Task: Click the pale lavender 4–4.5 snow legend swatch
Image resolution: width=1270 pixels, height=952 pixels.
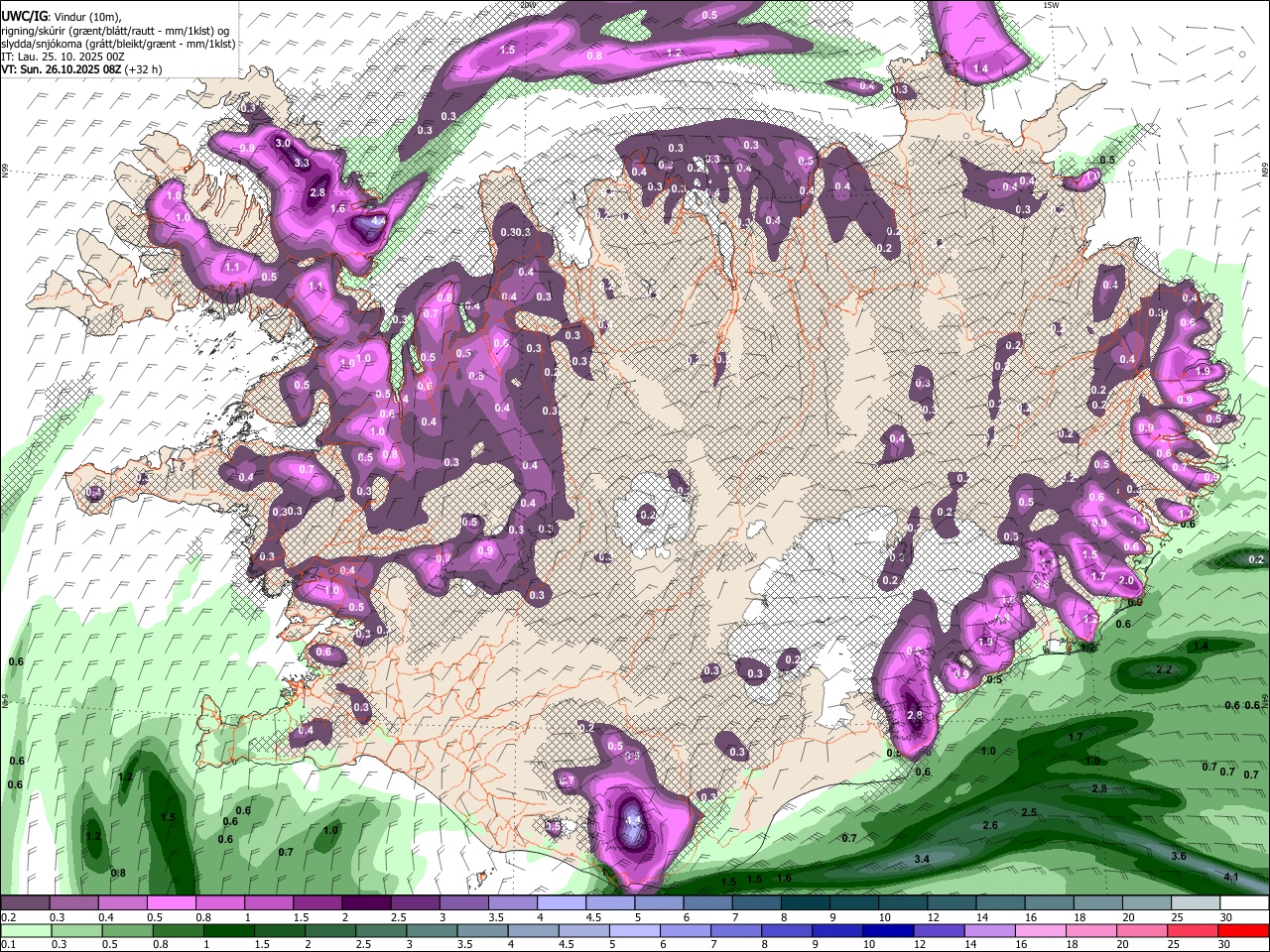Action: [561, 903]
